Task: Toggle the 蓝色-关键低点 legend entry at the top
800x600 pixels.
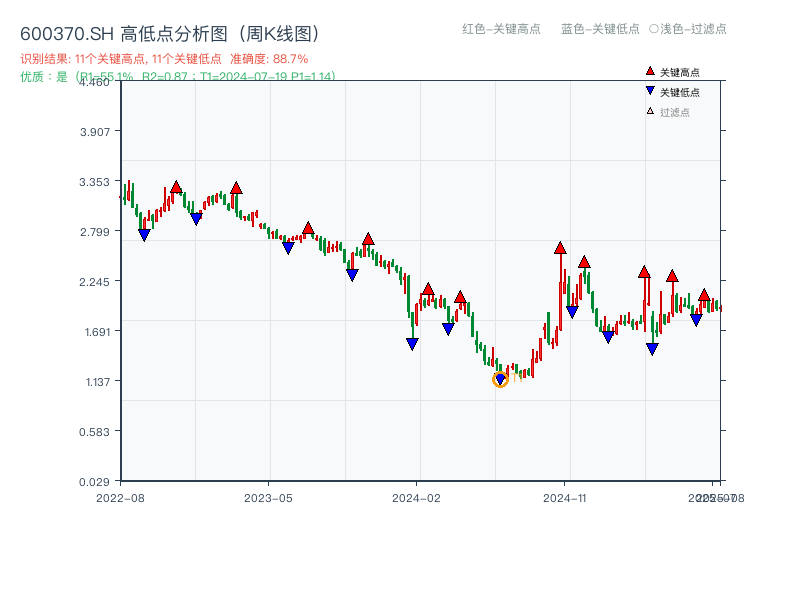Action: point(600,29)
